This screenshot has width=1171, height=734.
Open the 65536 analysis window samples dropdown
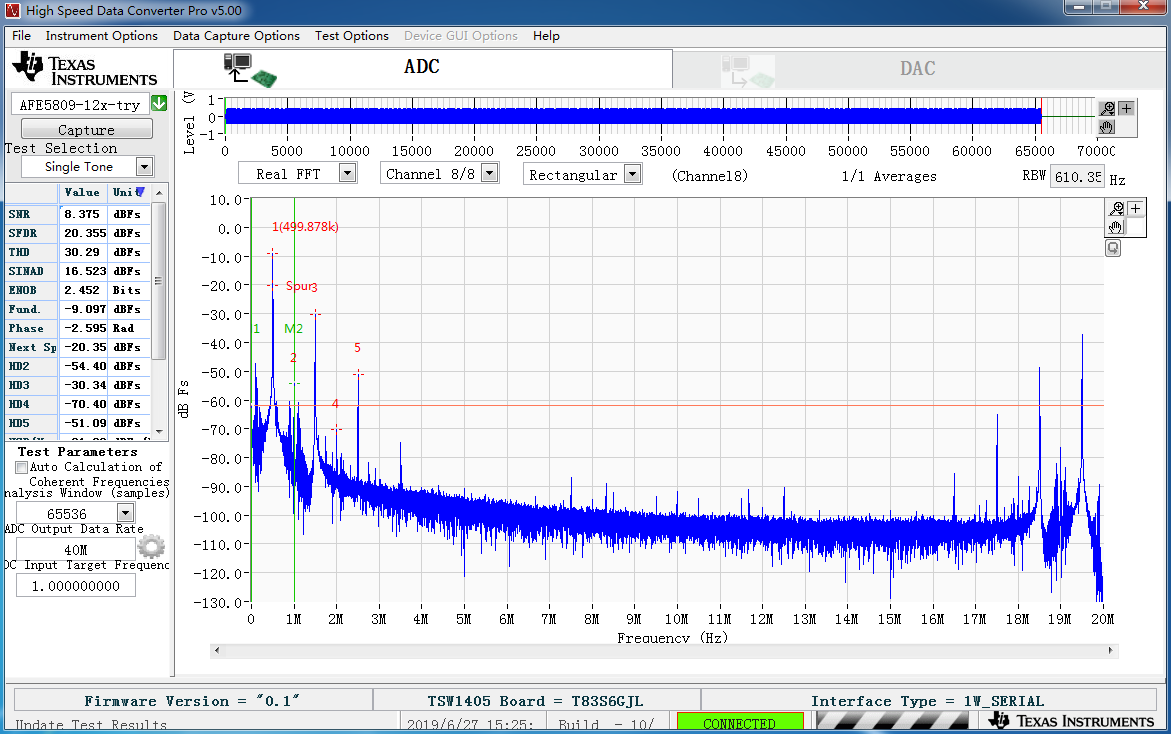[125, 513]
